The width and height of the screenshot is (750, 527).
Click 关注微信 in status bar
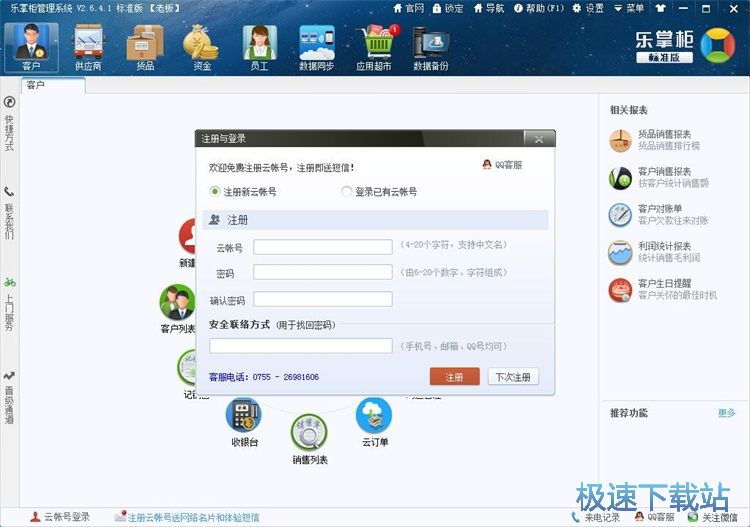coord(712,517)
